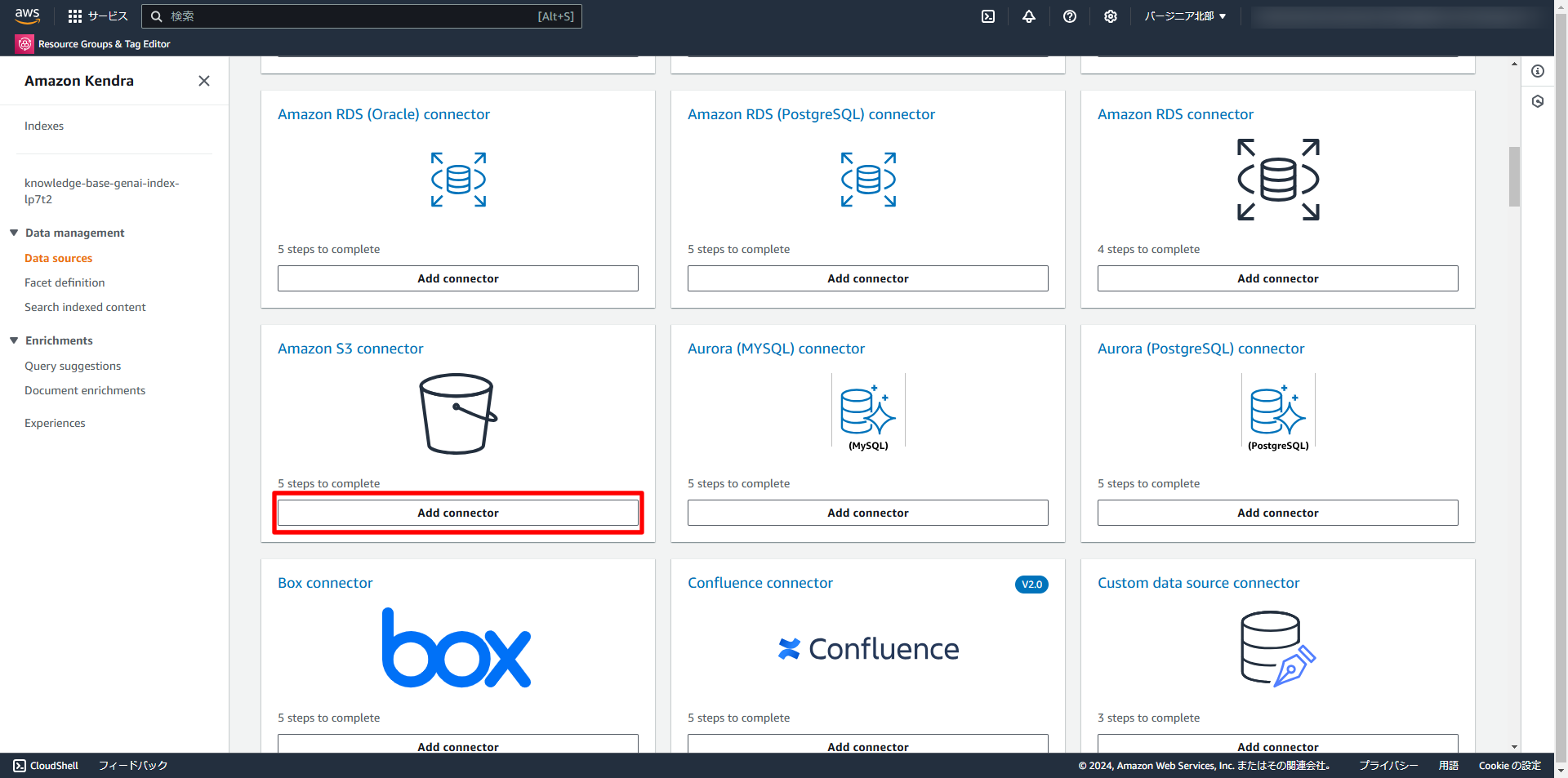Open the Amazon RDS (Oracle) connector title
This screenshot has width=1568, height=778.
point(384,114)
